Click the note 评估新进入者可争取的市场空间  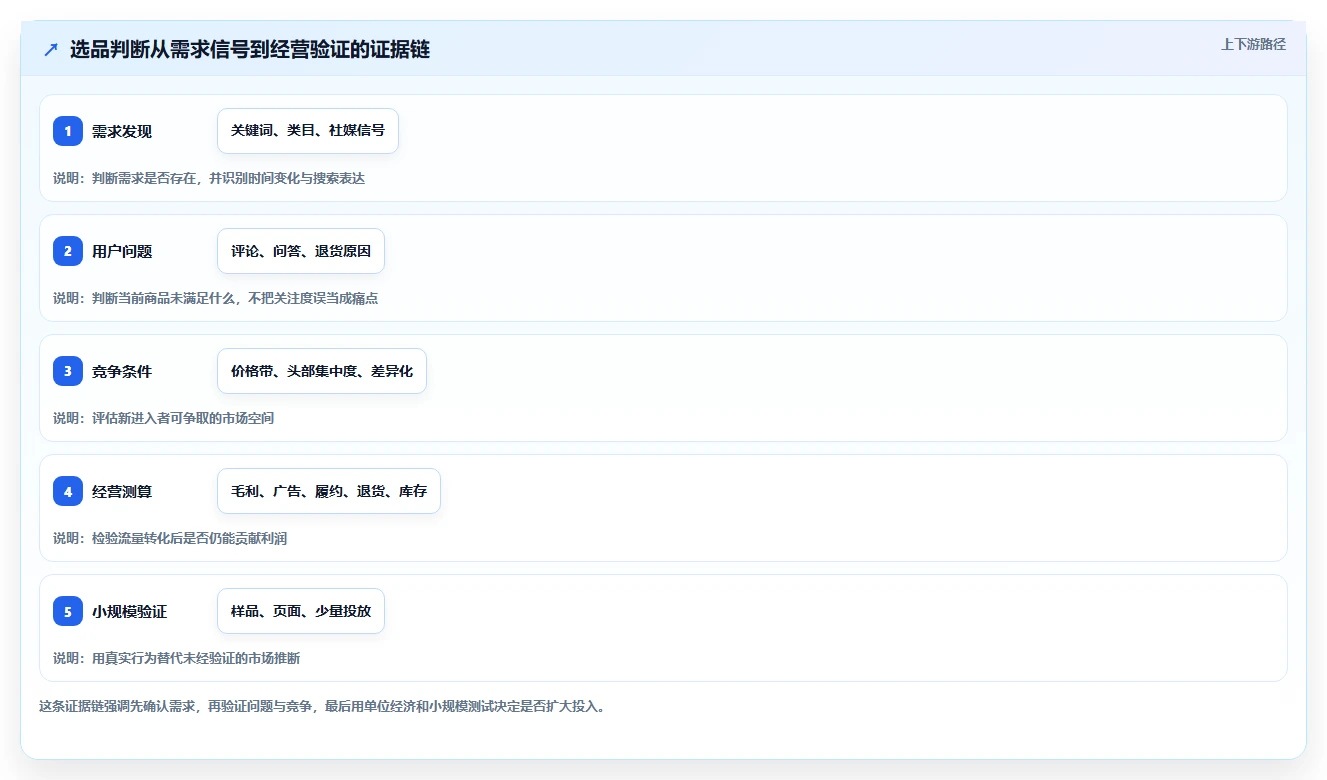164,418
